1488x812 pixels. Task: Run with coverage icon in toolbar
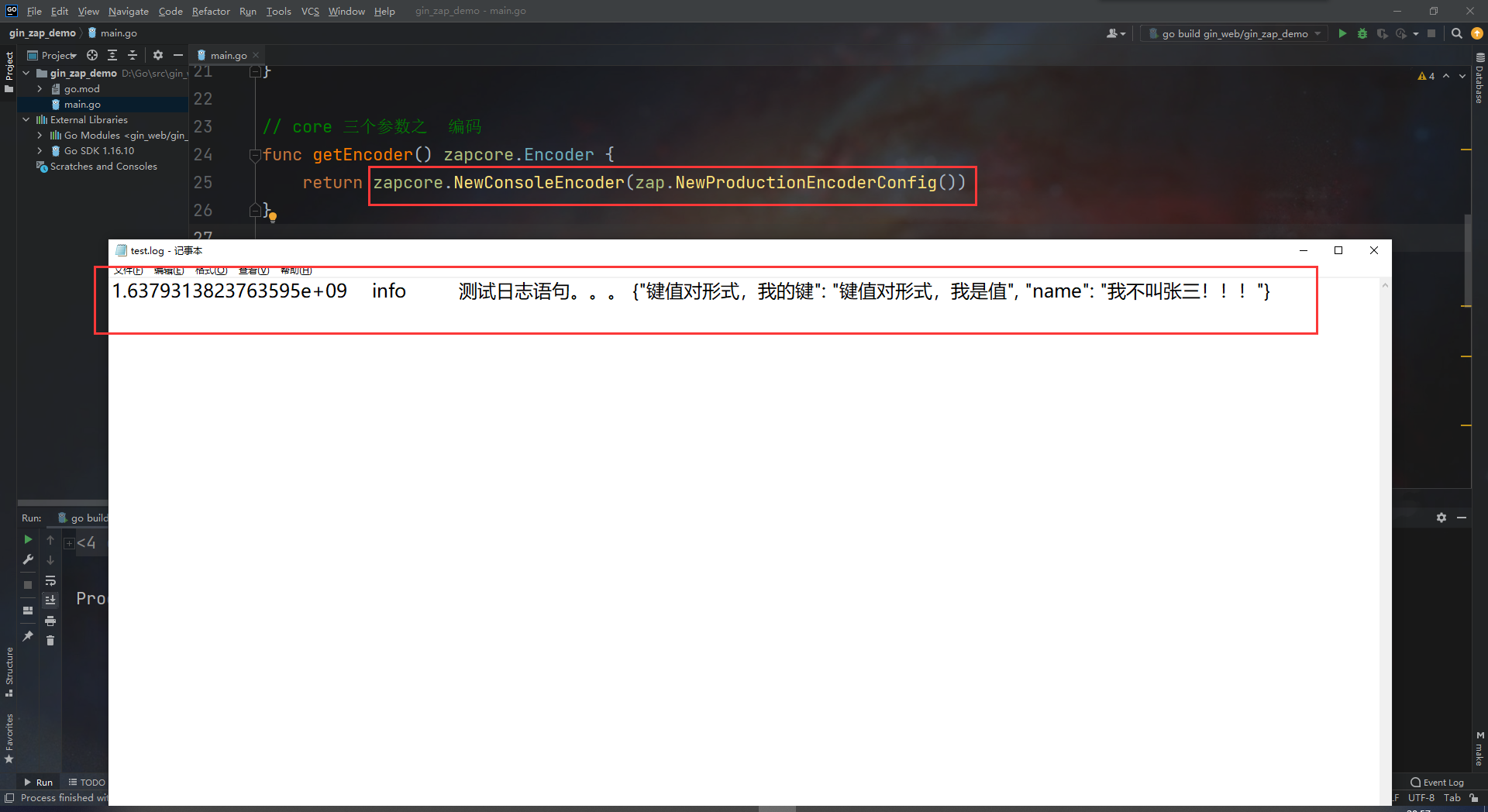(1382, 33)
